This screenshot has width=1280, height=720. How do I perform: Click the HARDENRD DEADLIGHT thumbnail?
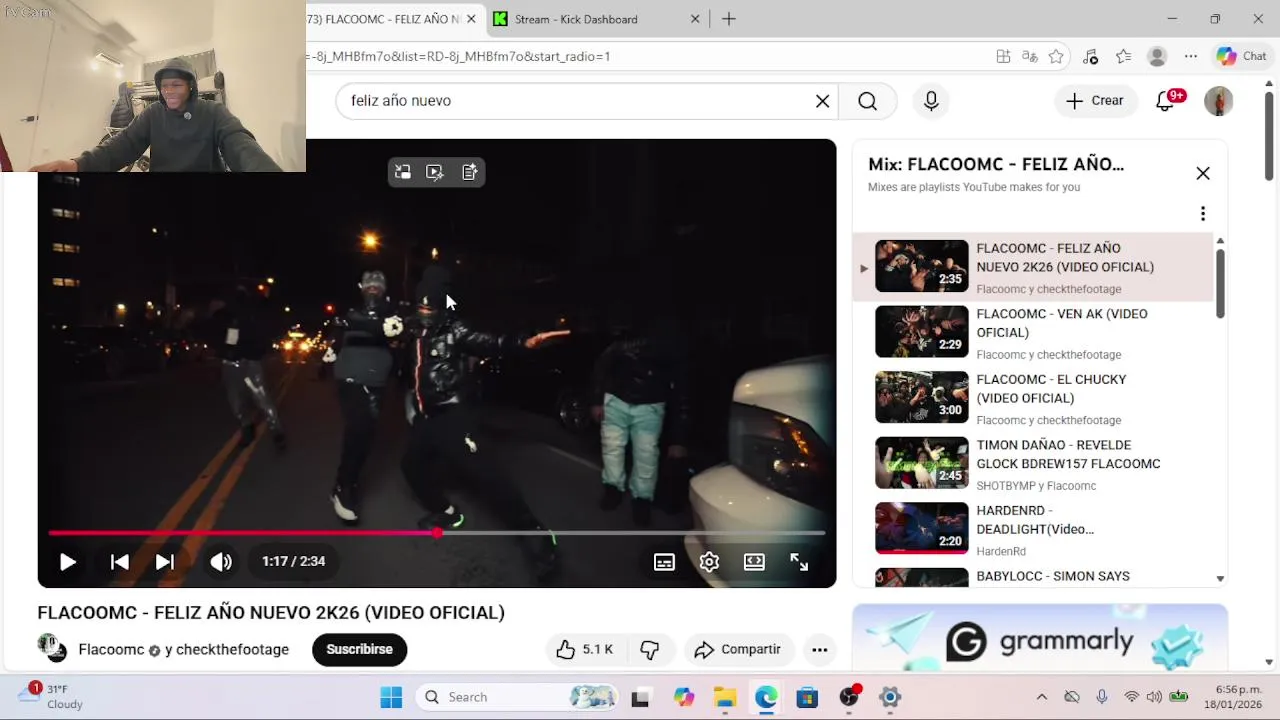pos(922,528)
